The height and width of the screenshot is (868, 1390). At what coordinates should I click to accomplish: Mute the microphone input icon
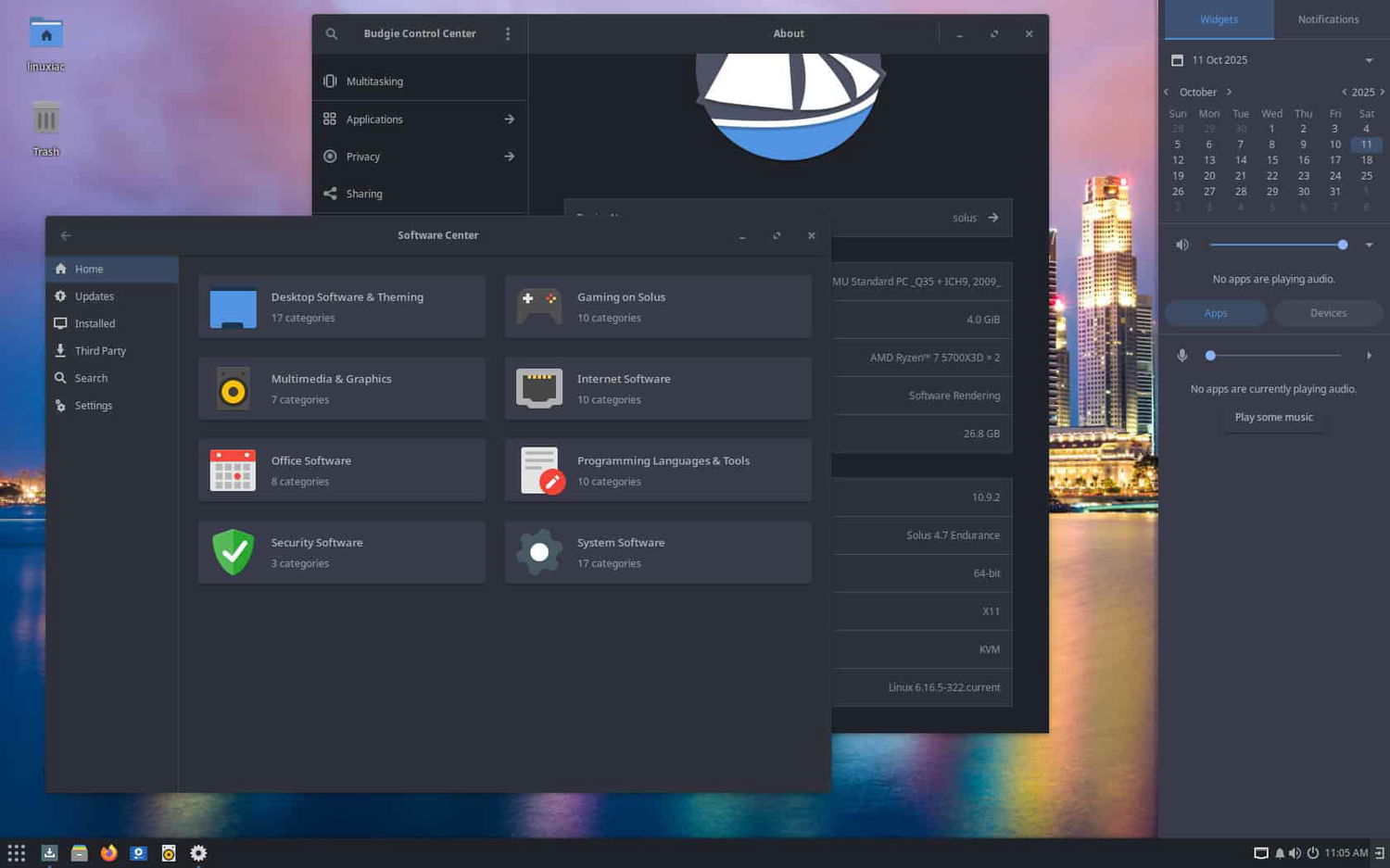[1182, 356]
